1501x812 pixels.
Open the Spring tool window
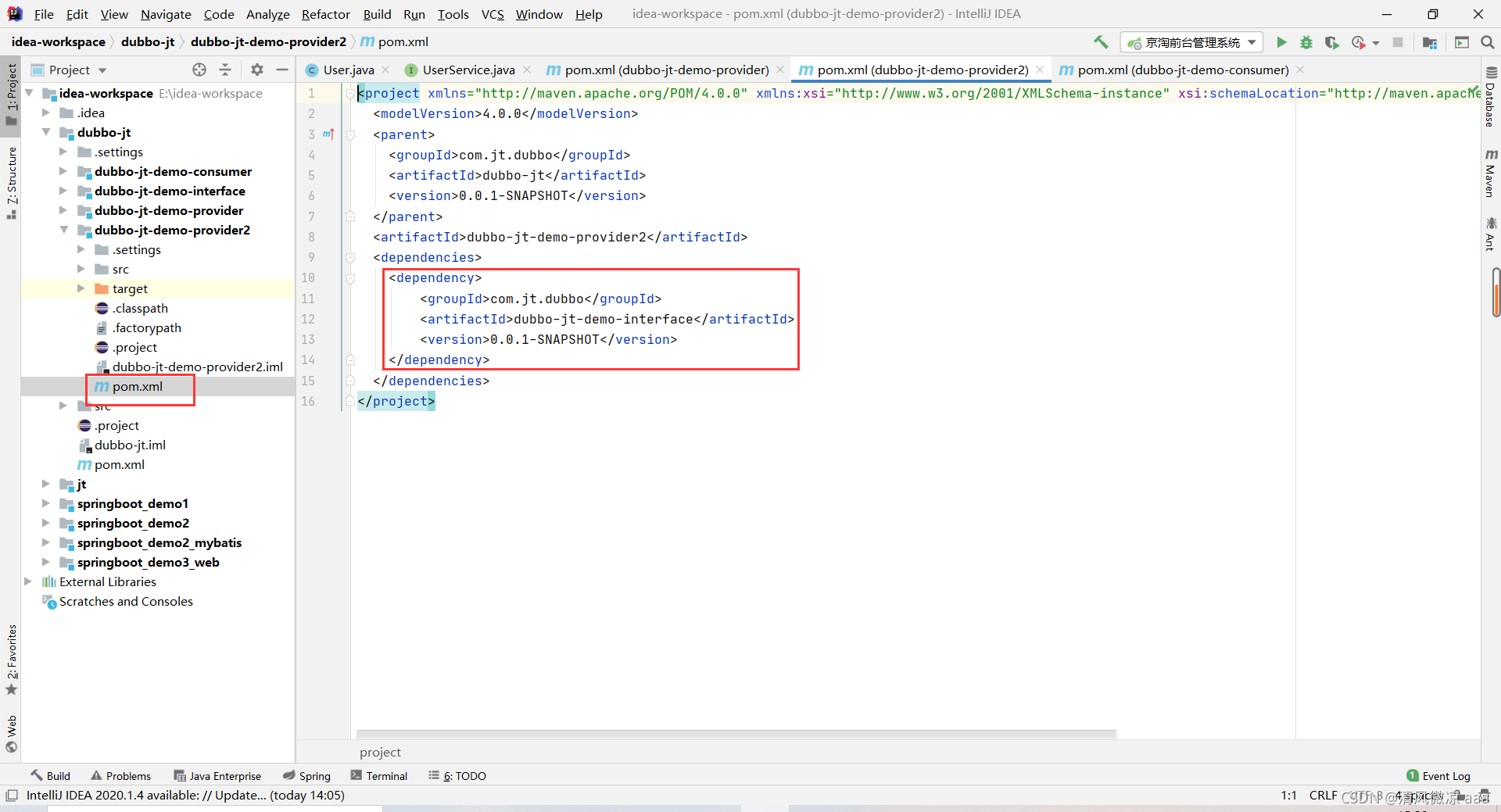point(306,776)
